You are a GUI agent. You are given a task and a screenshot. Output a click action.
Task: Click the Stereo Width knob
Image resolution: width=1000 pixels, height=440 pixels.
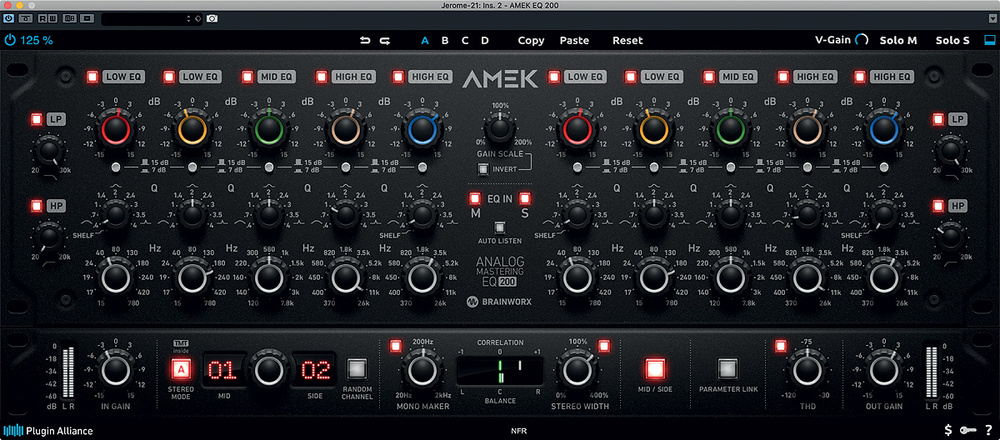point(577,369)
